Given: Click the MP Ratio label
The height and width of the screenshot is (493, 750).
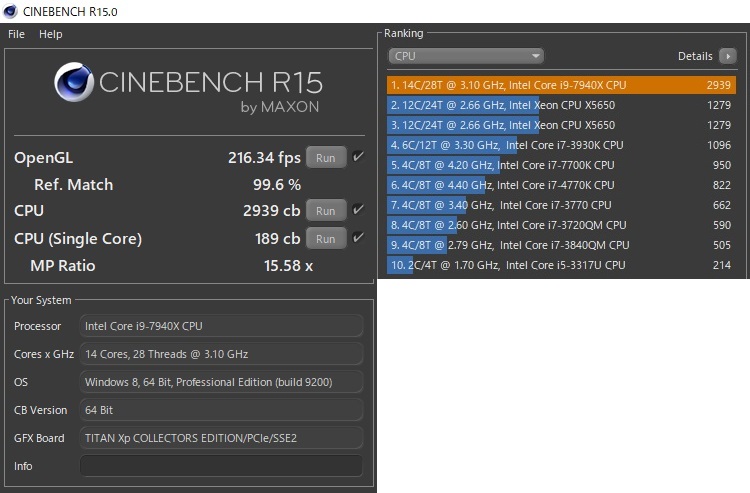Looking at the screenshot, I should [63, 266].
